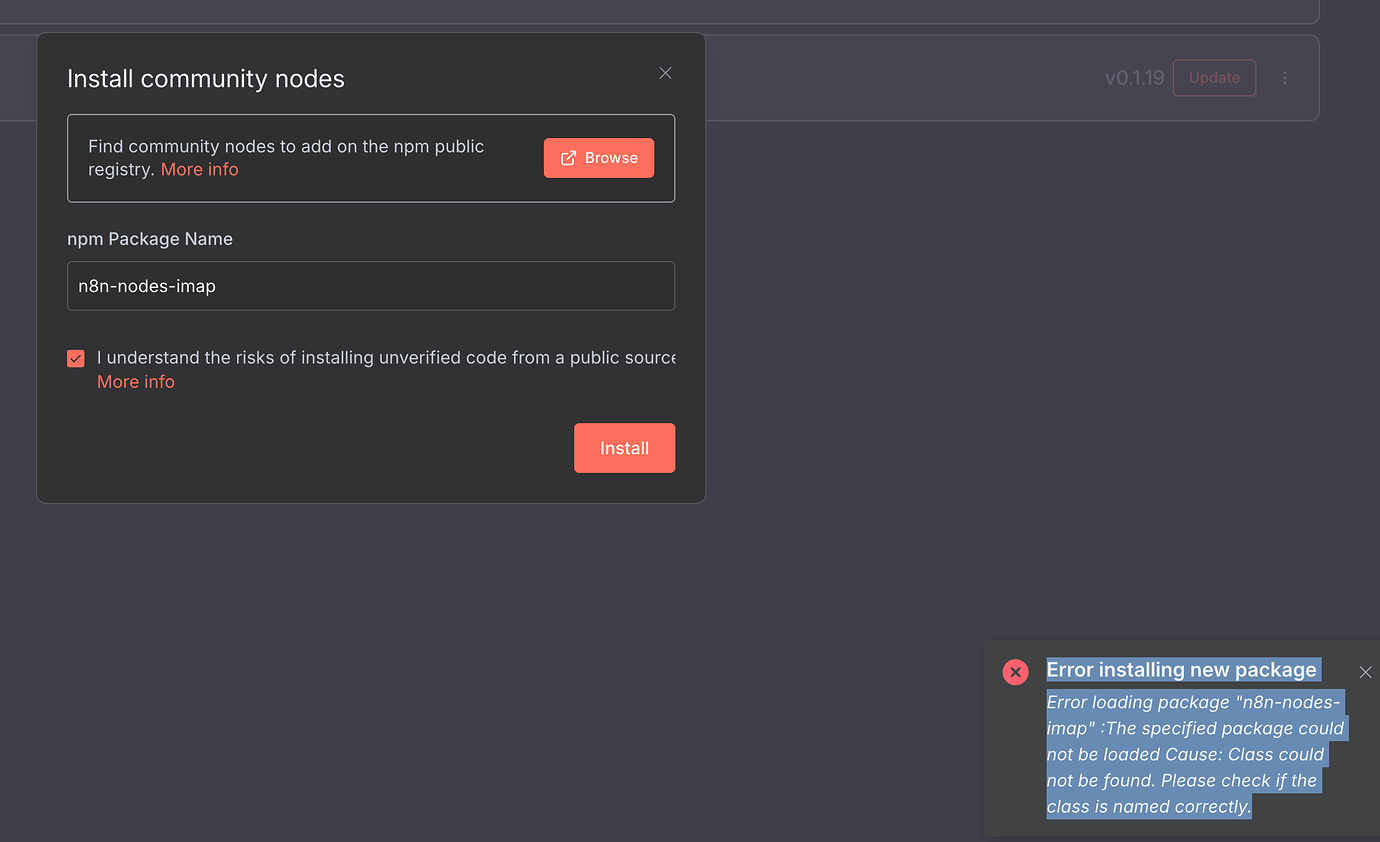Click the "npm Package Name" field label

point(149,239)
